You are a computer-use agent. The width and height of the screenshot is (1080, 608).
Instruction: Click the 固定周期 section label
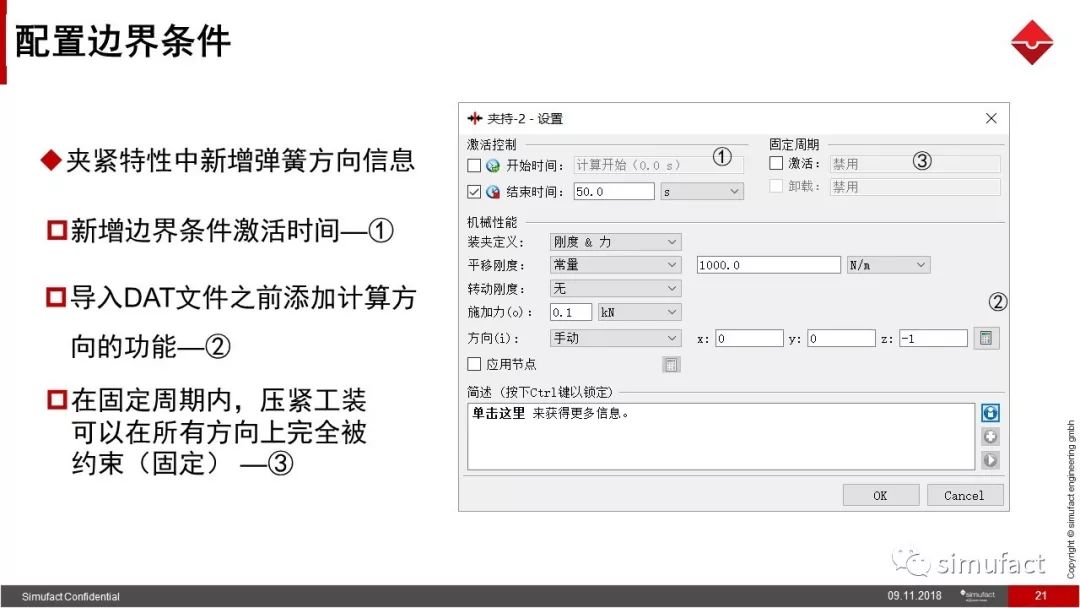[794, 144]
